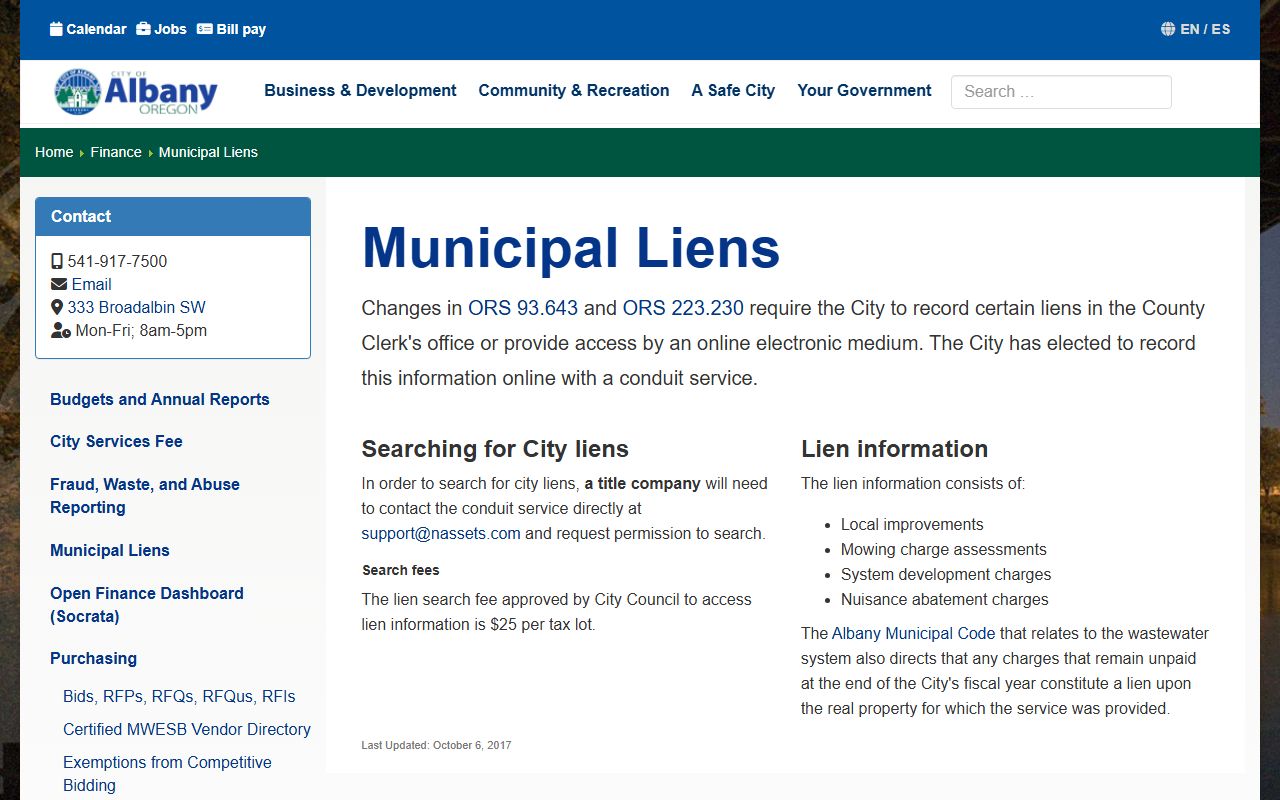Open City Services Fee page
Image resolution: width=1280 pixels, height=800 pixels.
click(x=116, y=441)
